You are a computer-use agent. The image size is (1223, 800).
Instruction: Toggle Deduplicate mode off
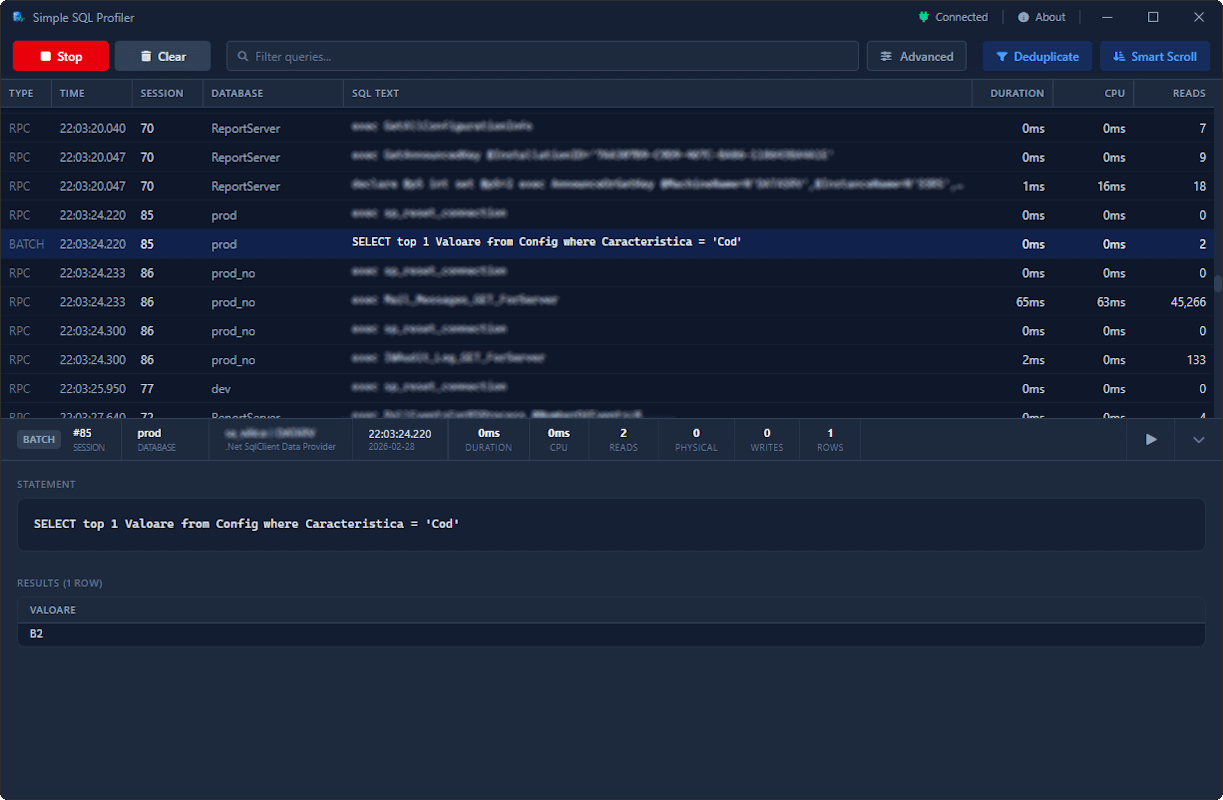(x=1037, y=56)
